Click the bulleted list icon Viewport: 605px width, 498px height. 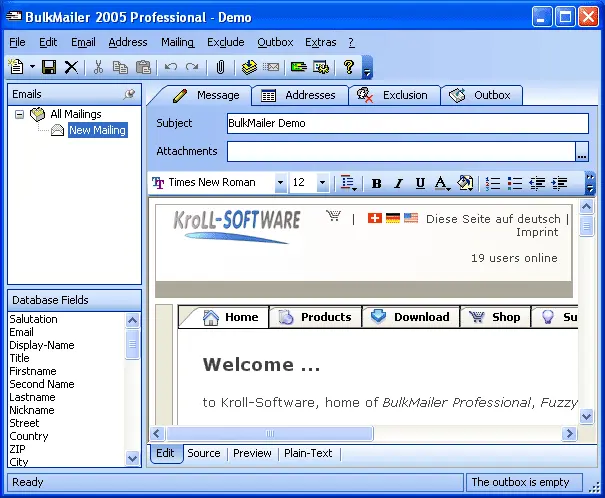point(515,183)
